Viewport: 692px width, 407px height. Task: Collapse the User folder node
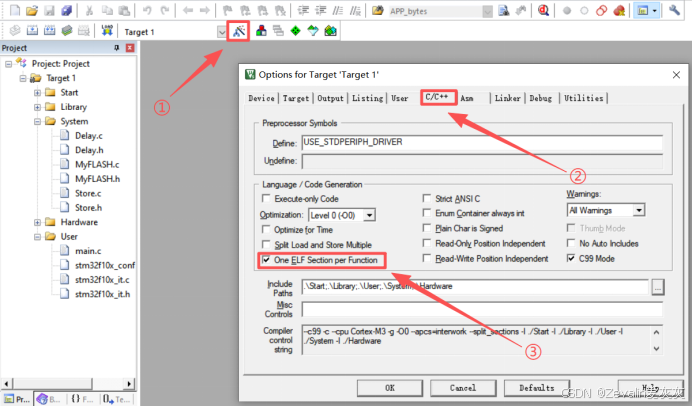pos(38,237)
